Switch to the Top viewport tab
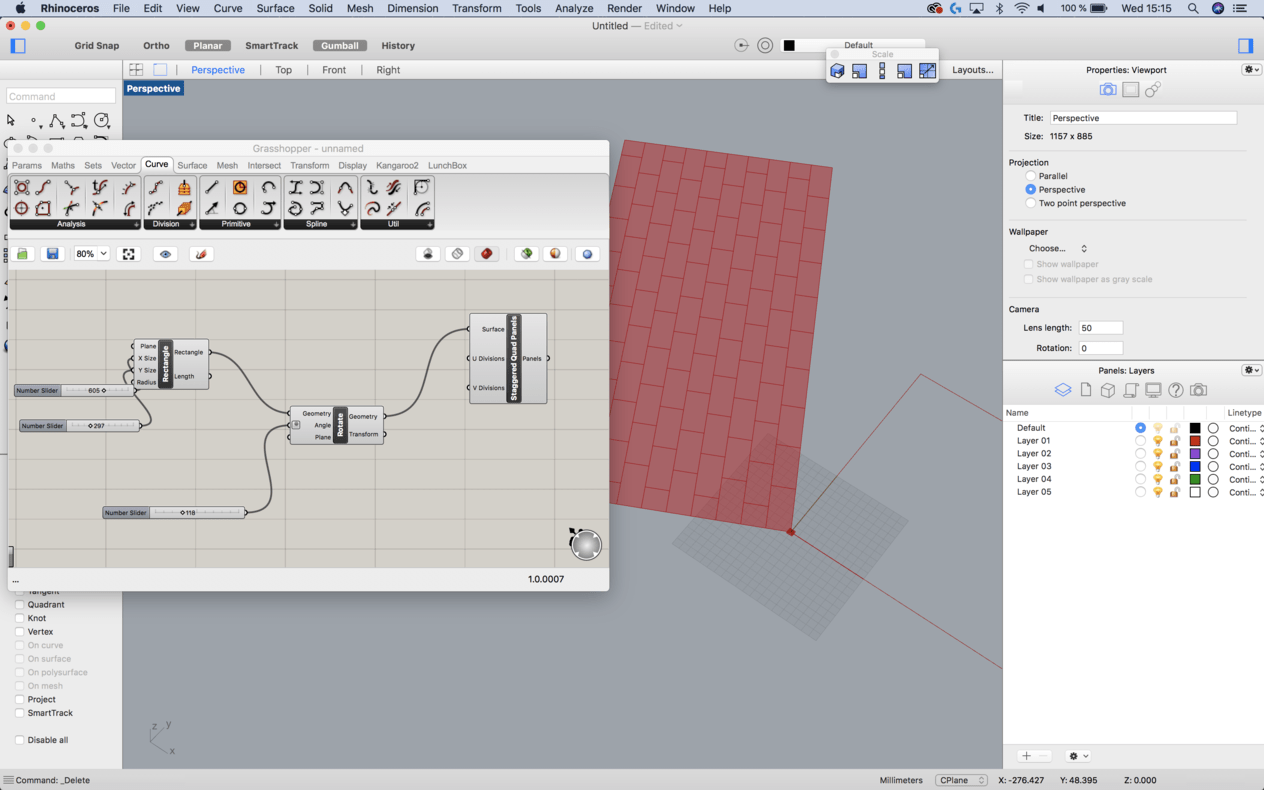 (284, 70)
